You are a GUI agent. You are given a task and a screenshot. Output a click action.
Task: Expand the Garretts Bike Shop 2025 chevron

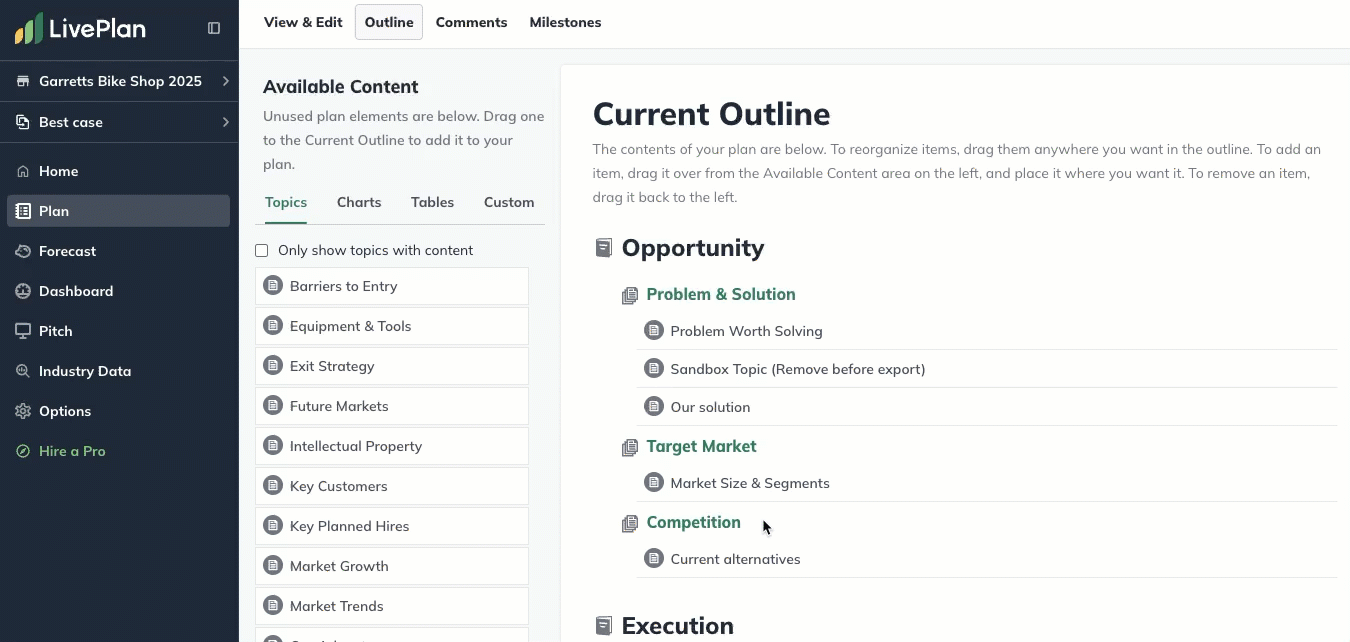tap(226, 81)
